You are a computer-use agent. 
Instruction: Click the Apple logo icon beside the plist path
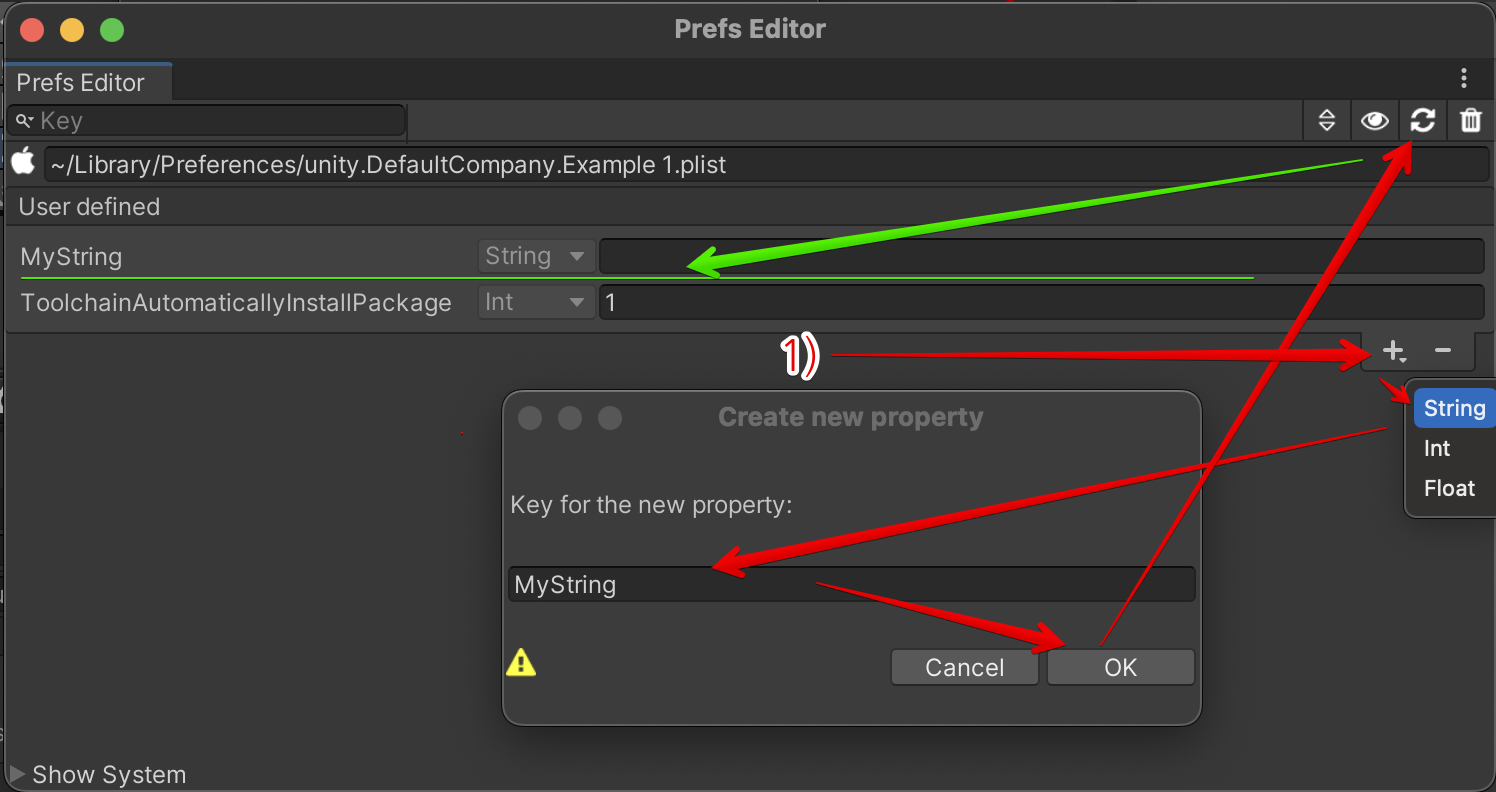pos(23,162)
